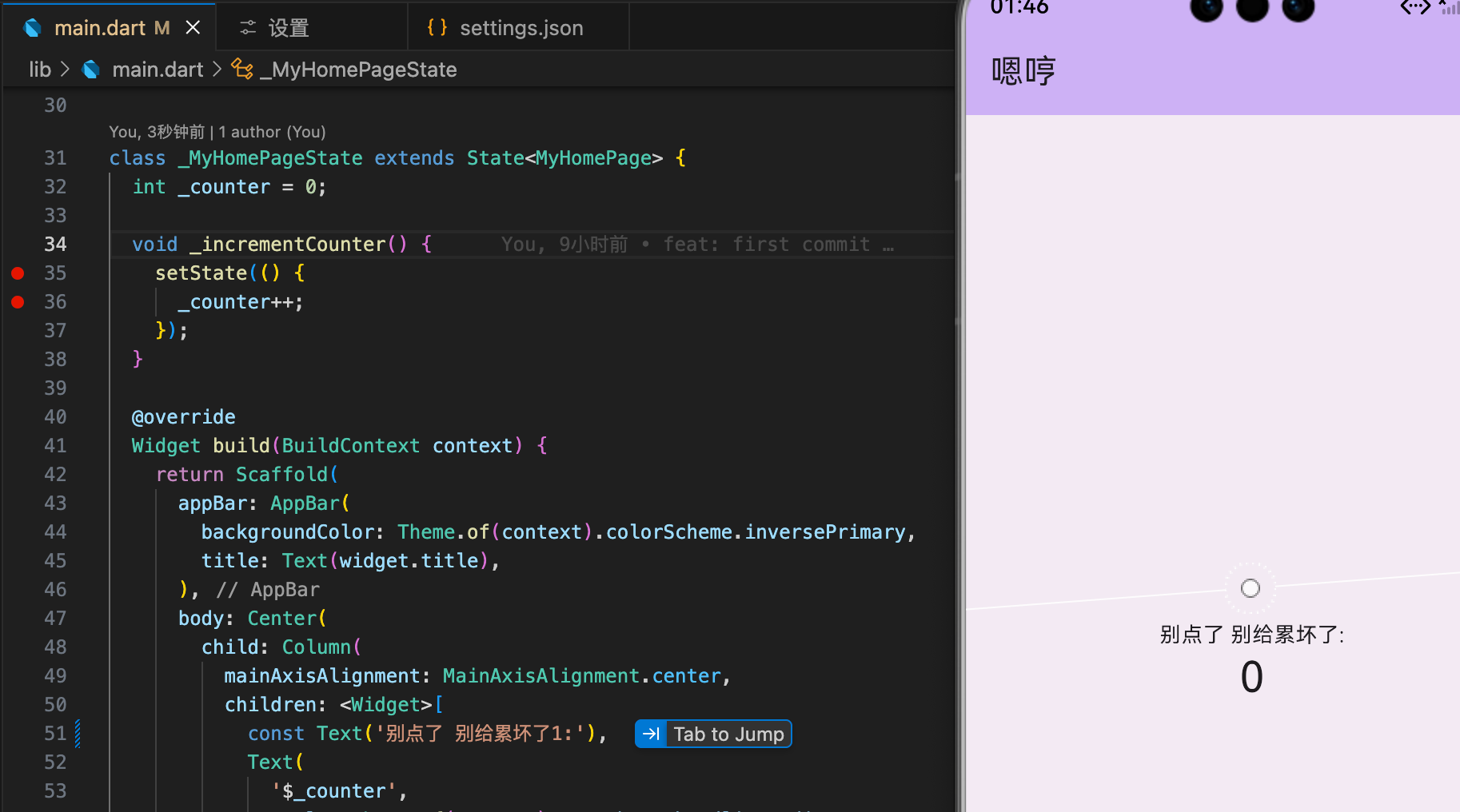This screenshot has width=1460, height=812.
Task: Click the '$_counter' string on line 53
Action: click(x=333, y=791)
